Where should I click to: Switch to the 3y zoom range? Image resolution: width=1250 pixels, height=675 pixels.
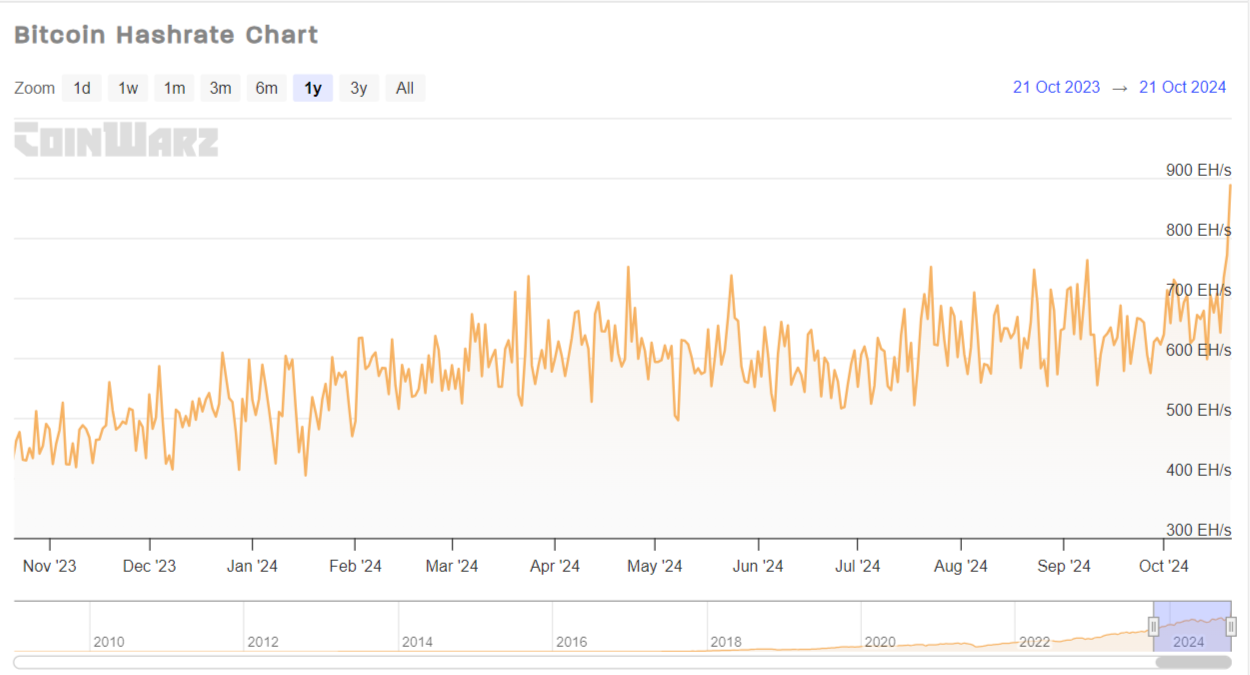pos(358,88)
